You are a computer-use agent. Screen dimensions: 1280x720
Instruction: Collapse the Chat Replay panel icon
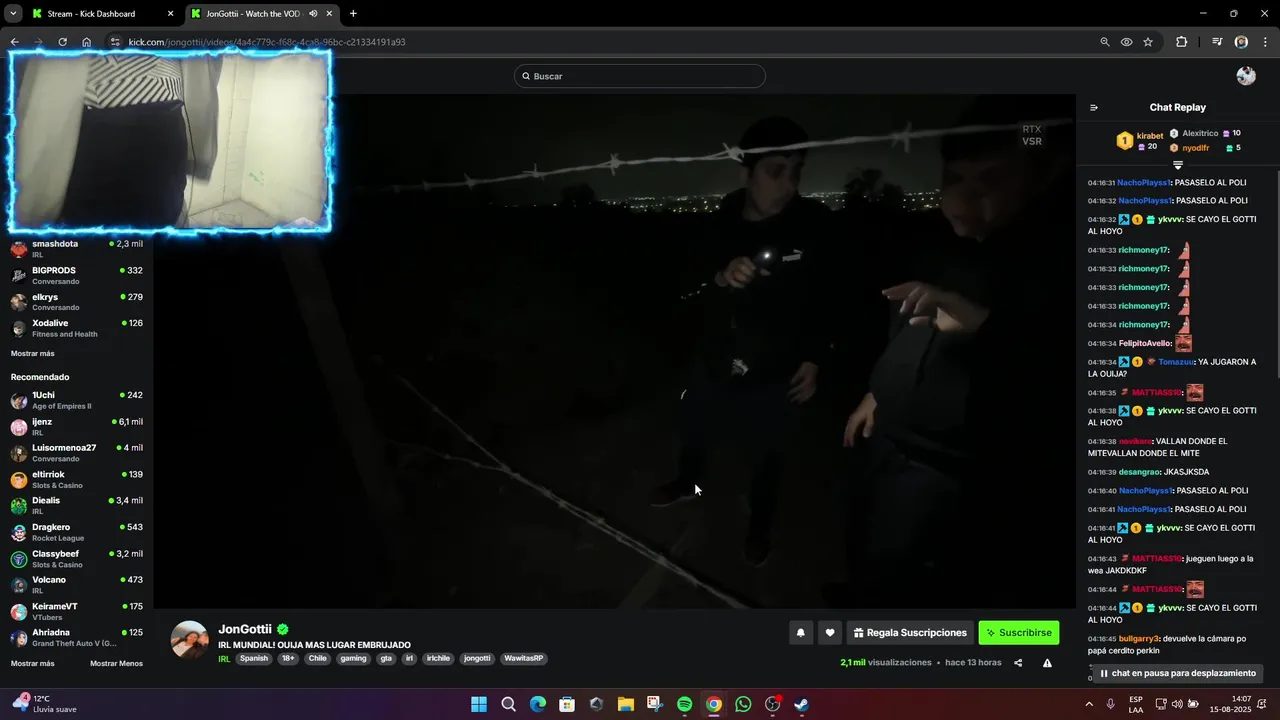coord(1094,108)
